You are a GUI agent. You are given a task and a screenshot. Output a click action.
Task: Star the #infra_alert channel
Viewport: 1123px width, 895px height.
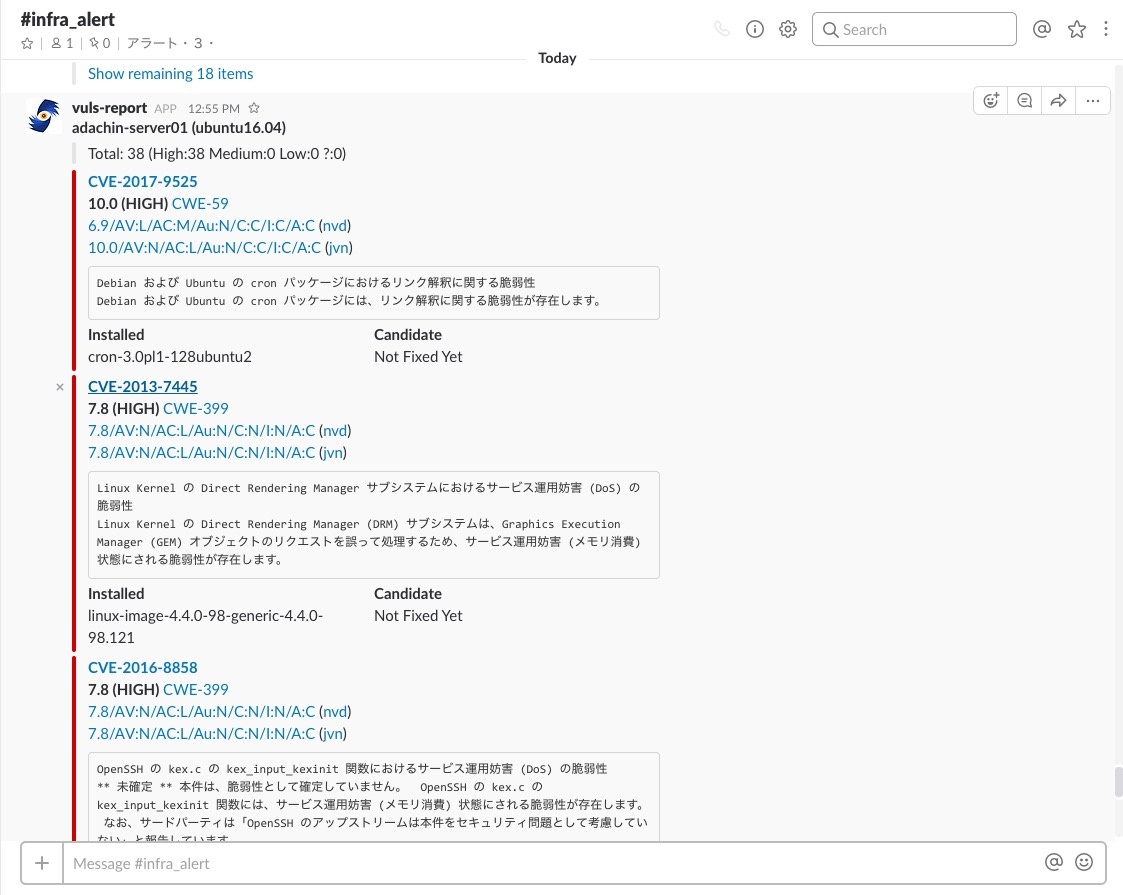(28, 44)
